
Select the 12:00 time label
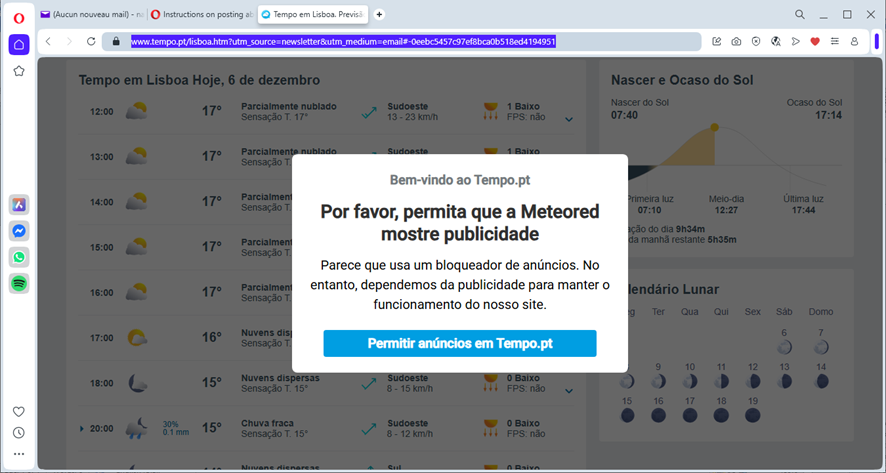point(102,112)
